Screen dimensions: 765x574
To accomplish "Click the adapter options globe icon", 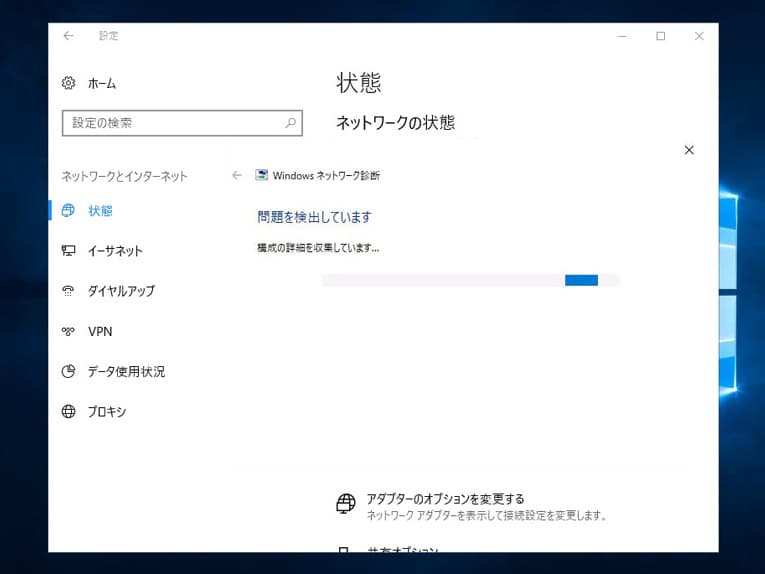I will (345, 503).
